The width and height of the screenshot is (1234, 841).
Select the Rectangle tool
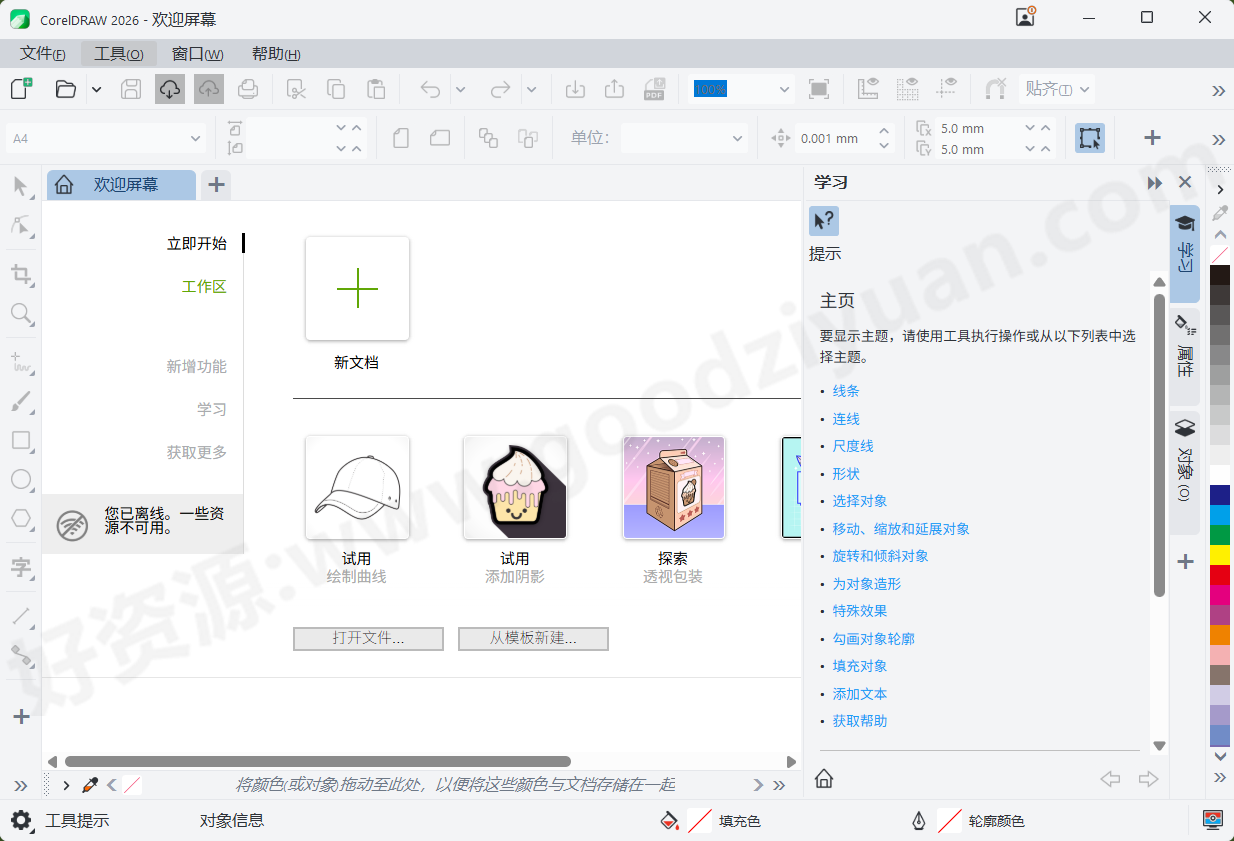(21, 441)
